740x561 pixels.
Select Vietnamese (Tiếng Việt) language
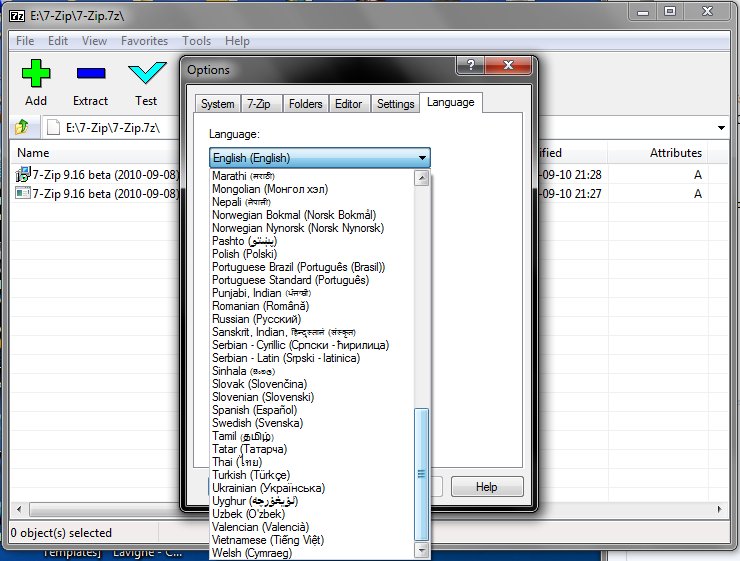click(x=311, y=540)
